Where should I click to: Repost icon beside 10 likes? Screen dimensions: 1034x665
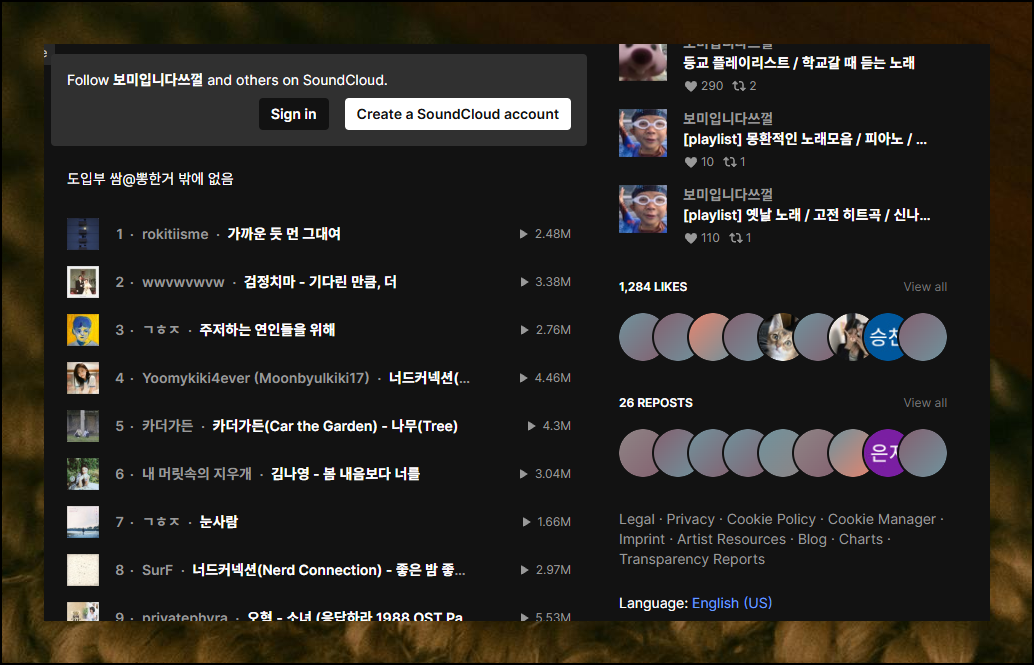(729, 162)
